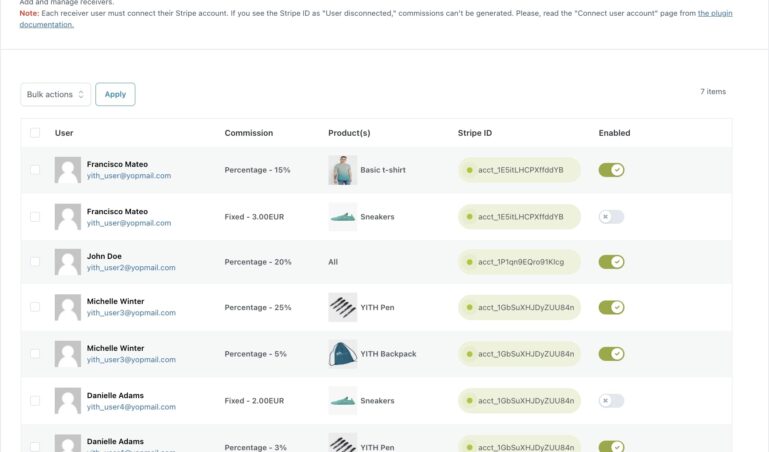Image resolution: width=769 pixels, height=452 pixels.
Task: Click the Commission column header
Action: tap(248, 133)
